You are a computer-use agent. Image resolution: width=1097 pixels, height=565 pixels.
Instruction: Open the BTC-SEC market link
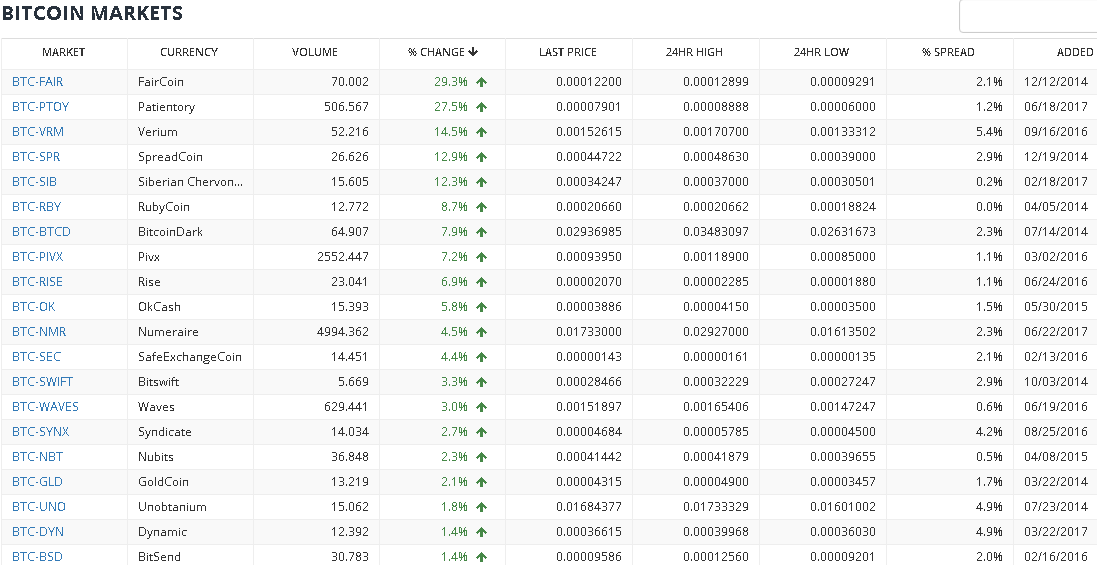36,357
